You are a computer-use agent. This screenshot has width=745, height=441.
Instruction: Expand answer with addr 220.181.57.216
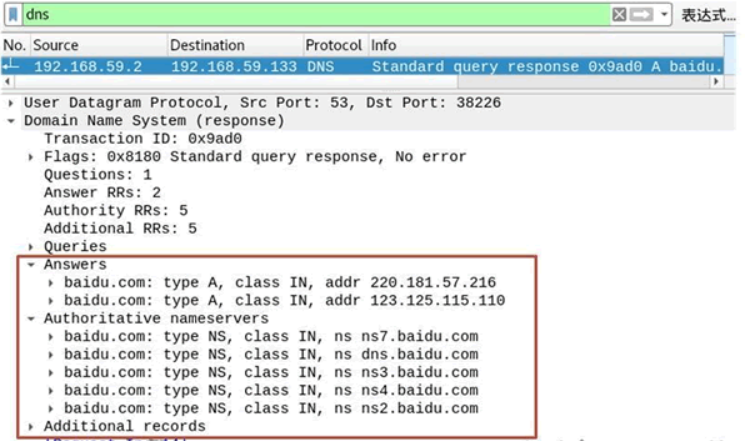51,283
